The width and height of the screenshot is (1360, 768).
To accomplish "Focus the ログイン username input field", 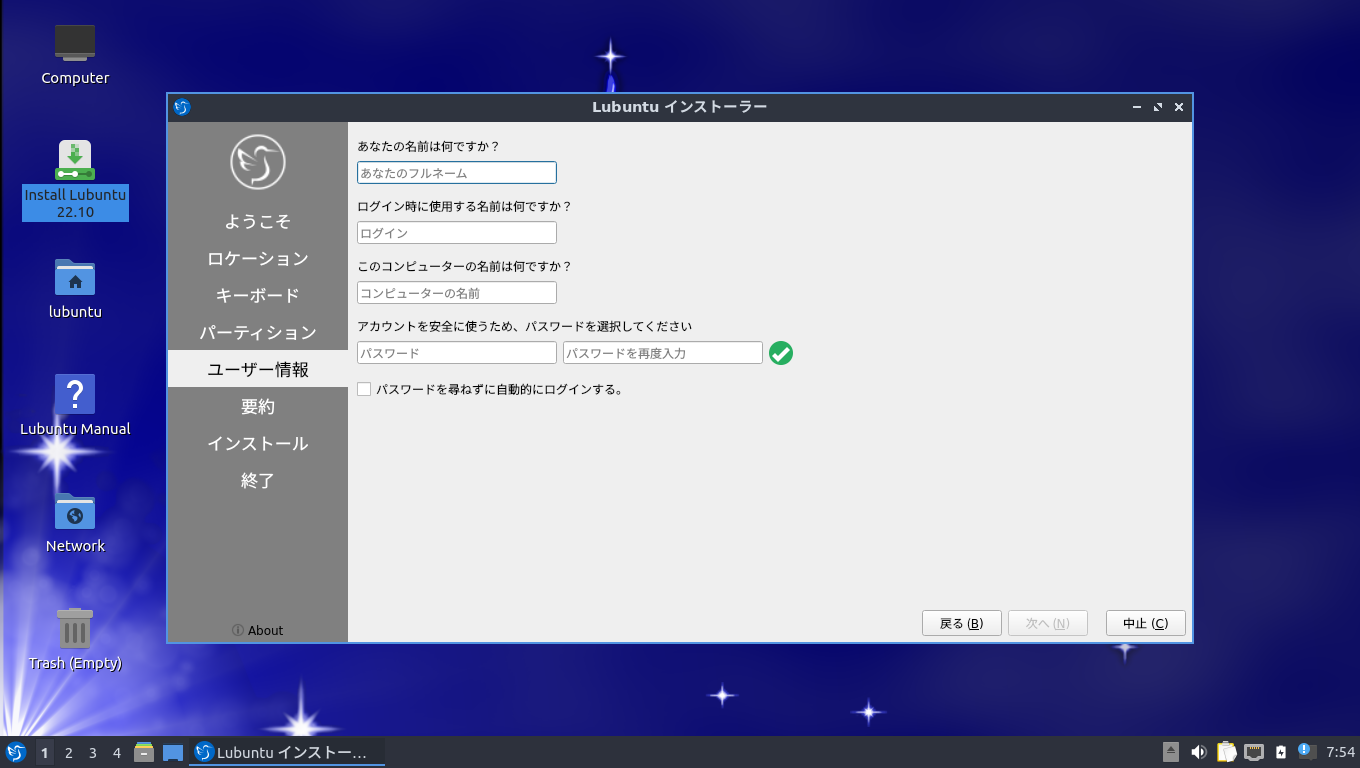I will [457, 233].
